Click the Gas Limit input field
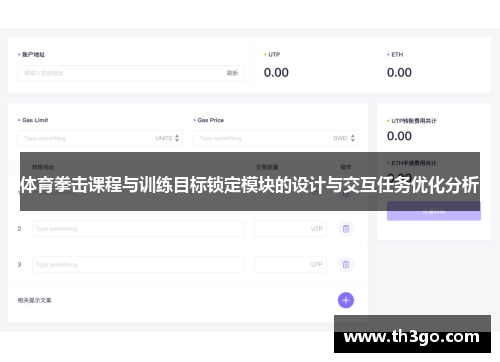Image resolution: width=500 pixels, height=362 pixels. click(x=100, y=138)
